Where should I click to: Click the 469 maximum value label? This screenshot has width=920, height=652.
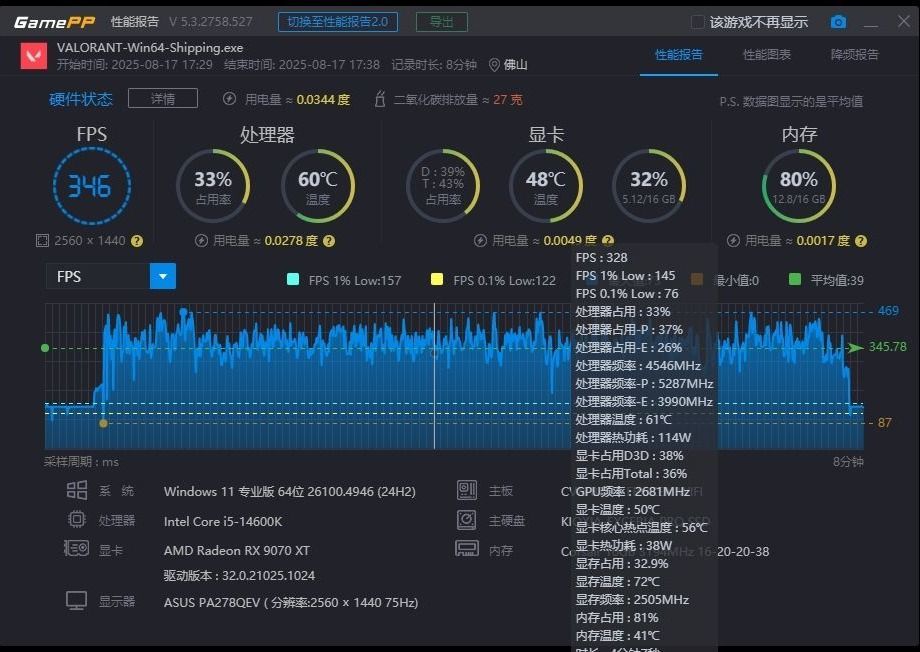pyautogui.click(x=888, y=310)
